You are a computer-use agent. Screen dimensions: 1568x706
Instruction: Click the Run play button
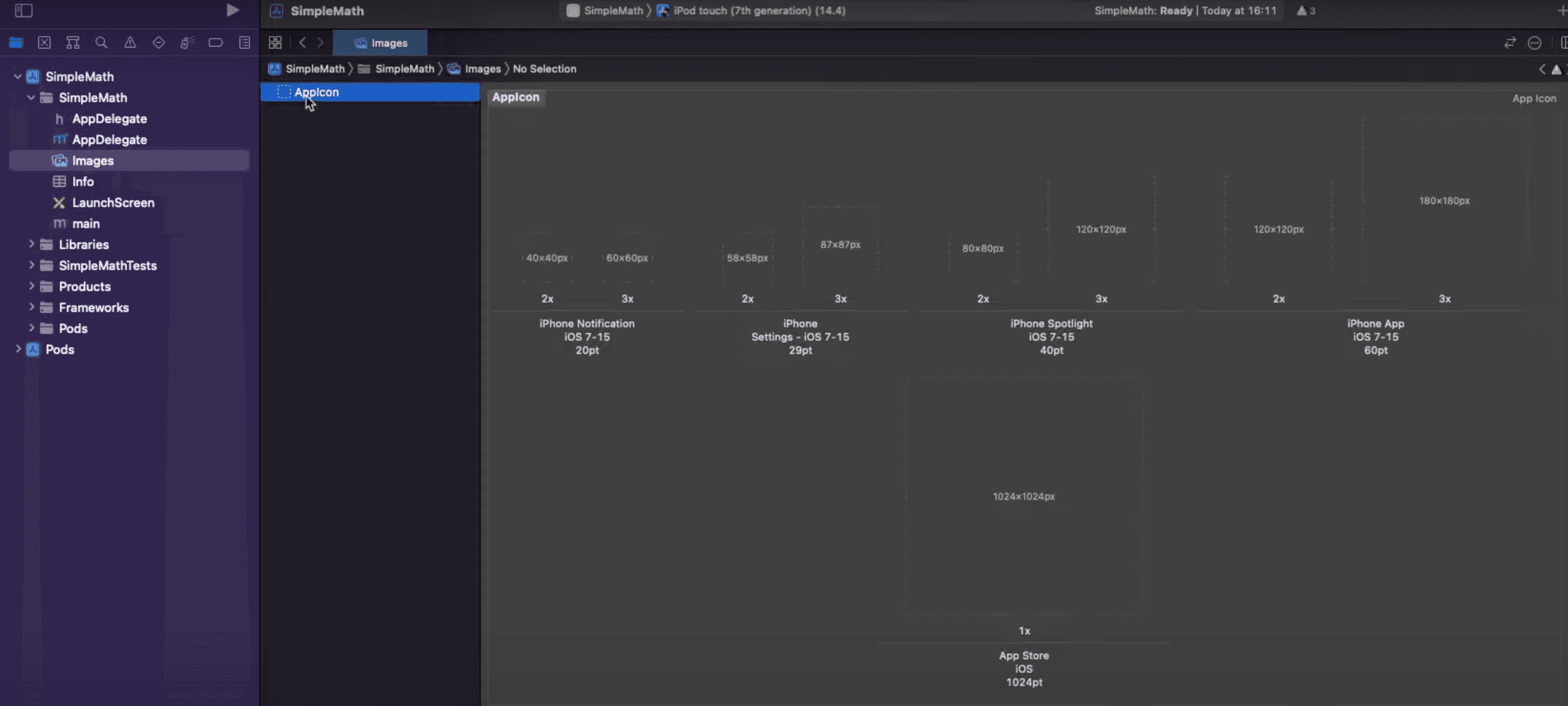coord(233,10)
